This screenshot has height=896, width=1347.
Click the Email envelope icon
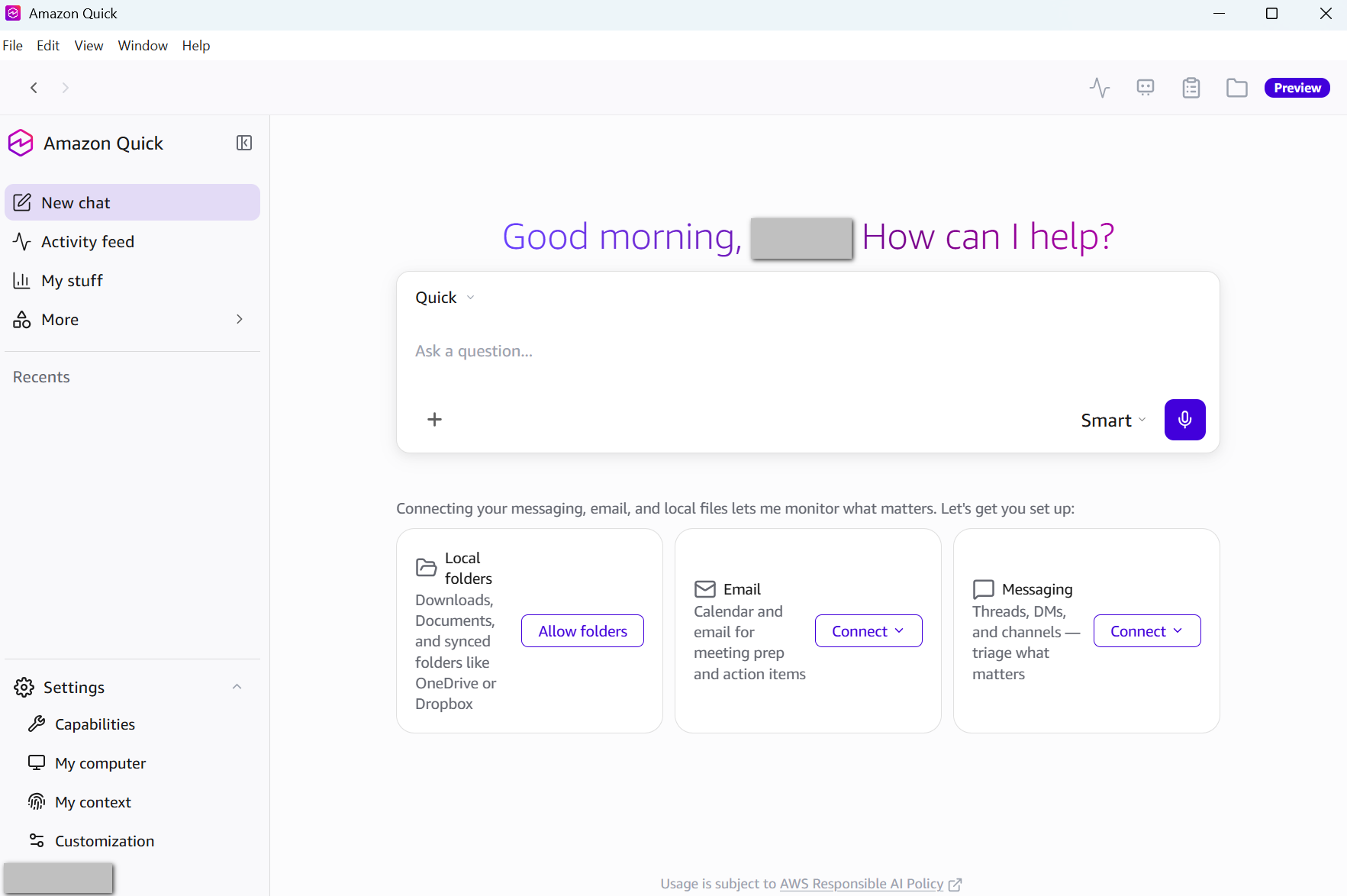[705, 589]
